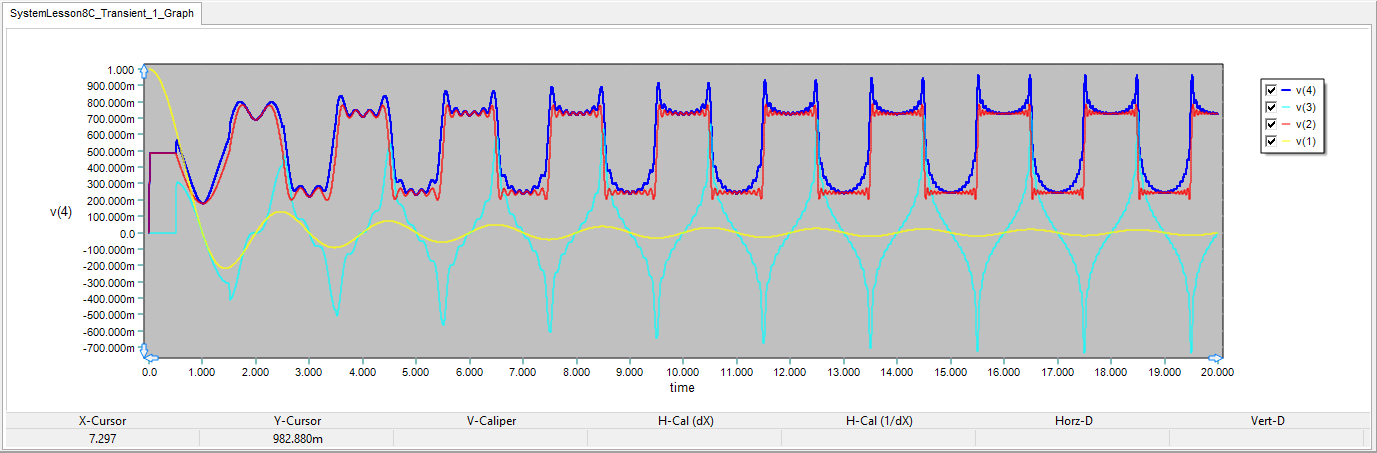This screenshot has height=453, width=1377.
Task: Click the H-Cal (1/dX) column header
Action: (878, 421)
